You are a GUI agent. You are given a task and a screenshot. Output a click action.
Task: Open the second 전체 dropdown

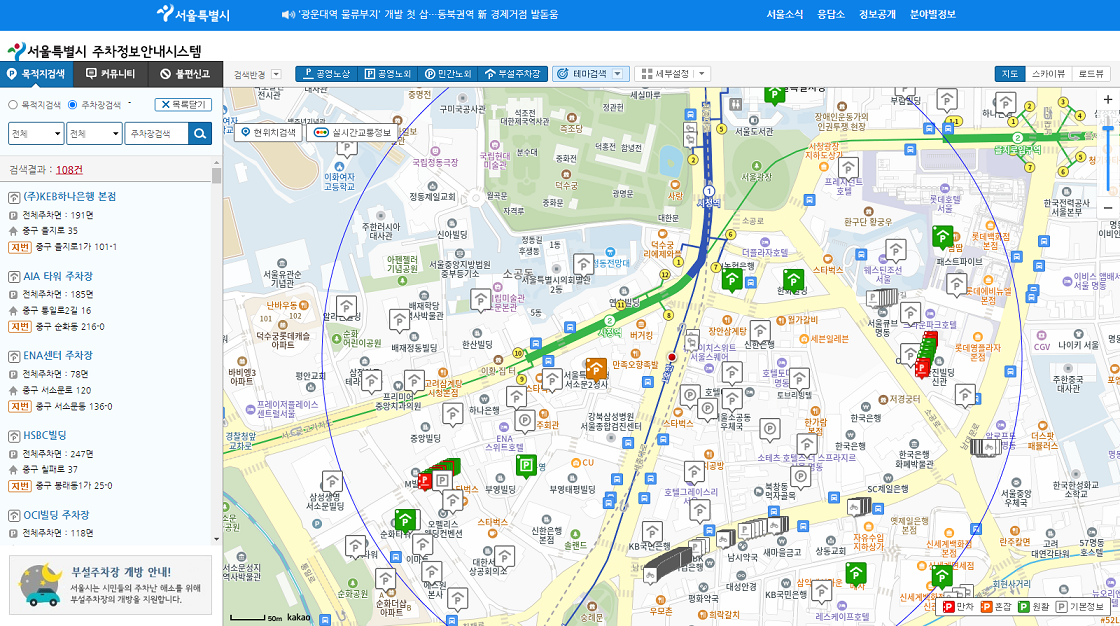point(94,134)
